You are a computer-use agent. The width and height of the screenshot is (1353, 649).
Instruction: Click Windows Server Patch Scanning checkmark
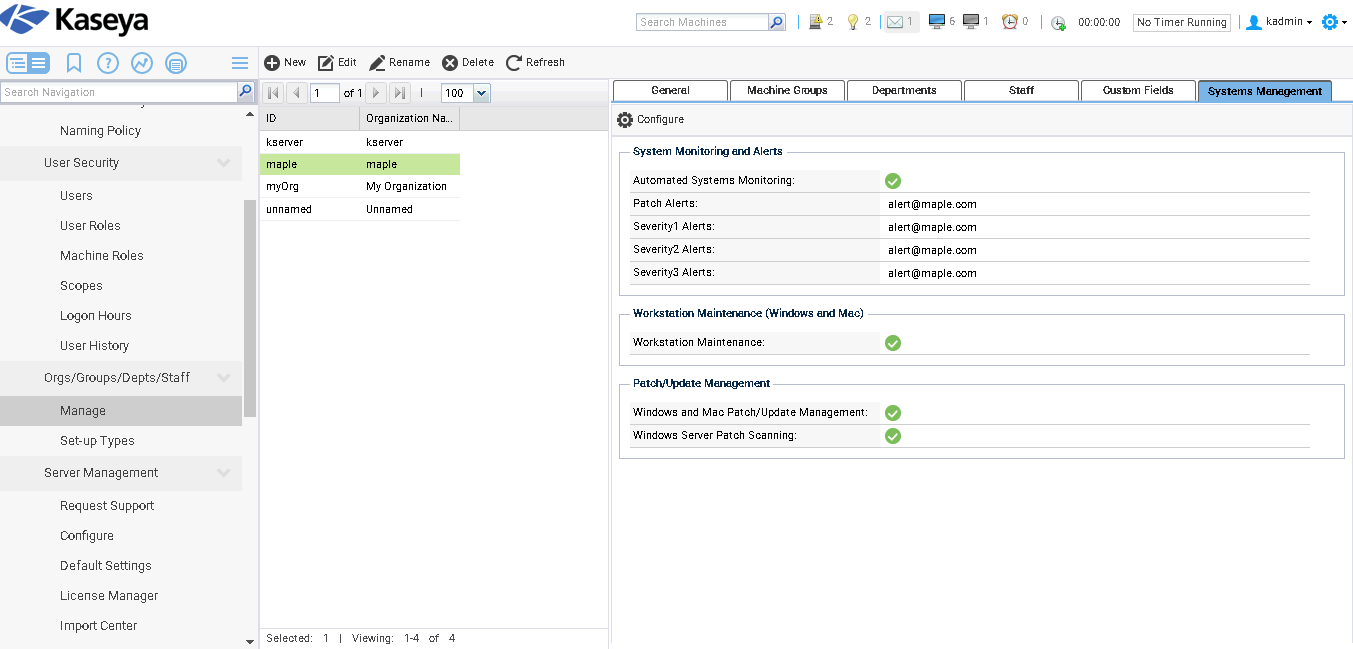click(x=893, y=436)
